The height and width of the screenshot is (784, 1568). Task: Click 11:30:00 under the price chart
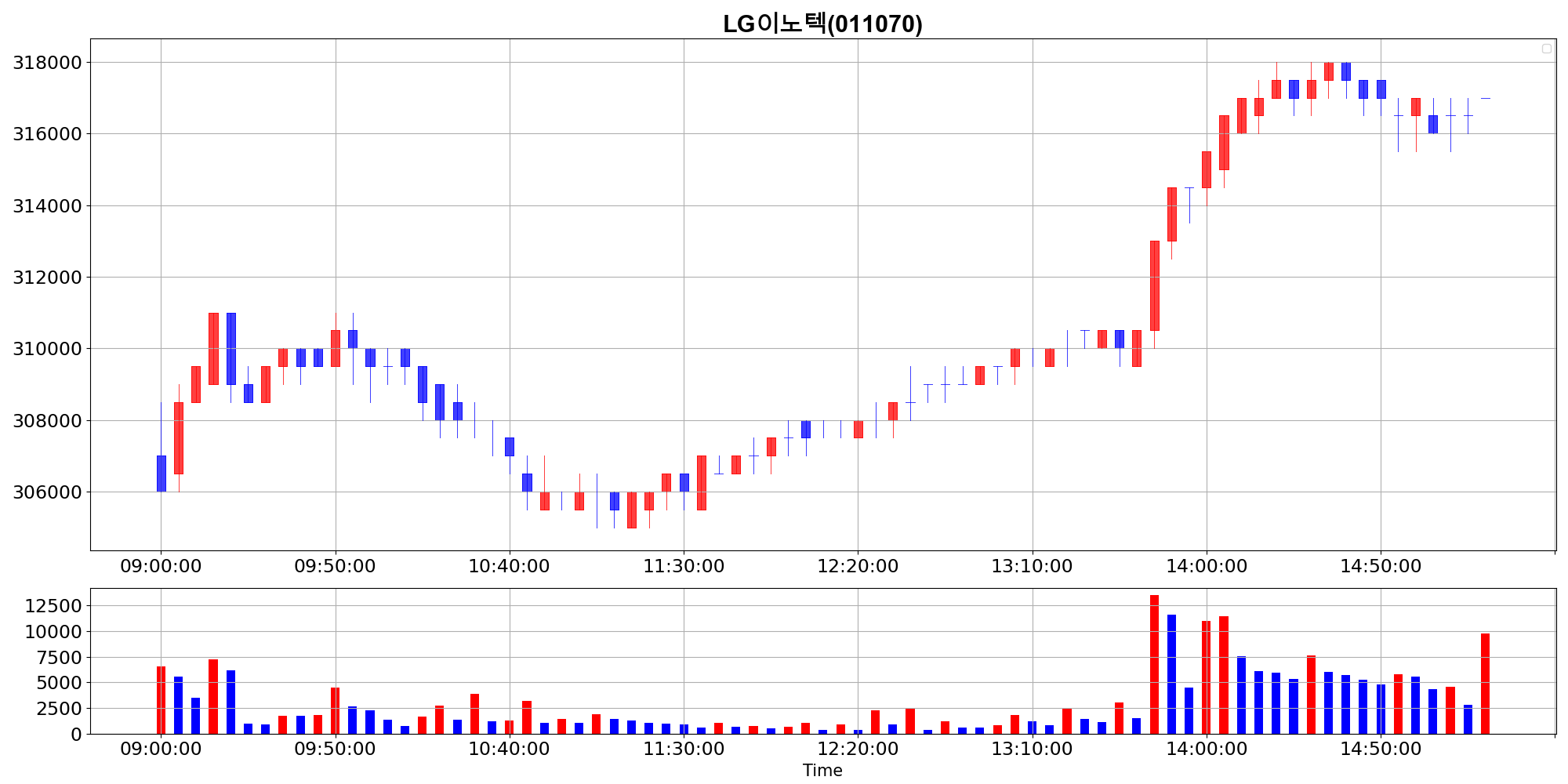point(684,566)
